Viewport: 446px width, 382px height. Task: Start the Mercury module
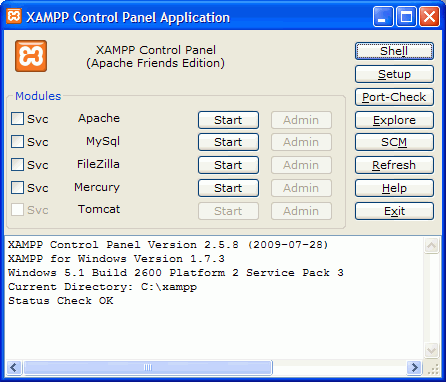tap(228, 188)
